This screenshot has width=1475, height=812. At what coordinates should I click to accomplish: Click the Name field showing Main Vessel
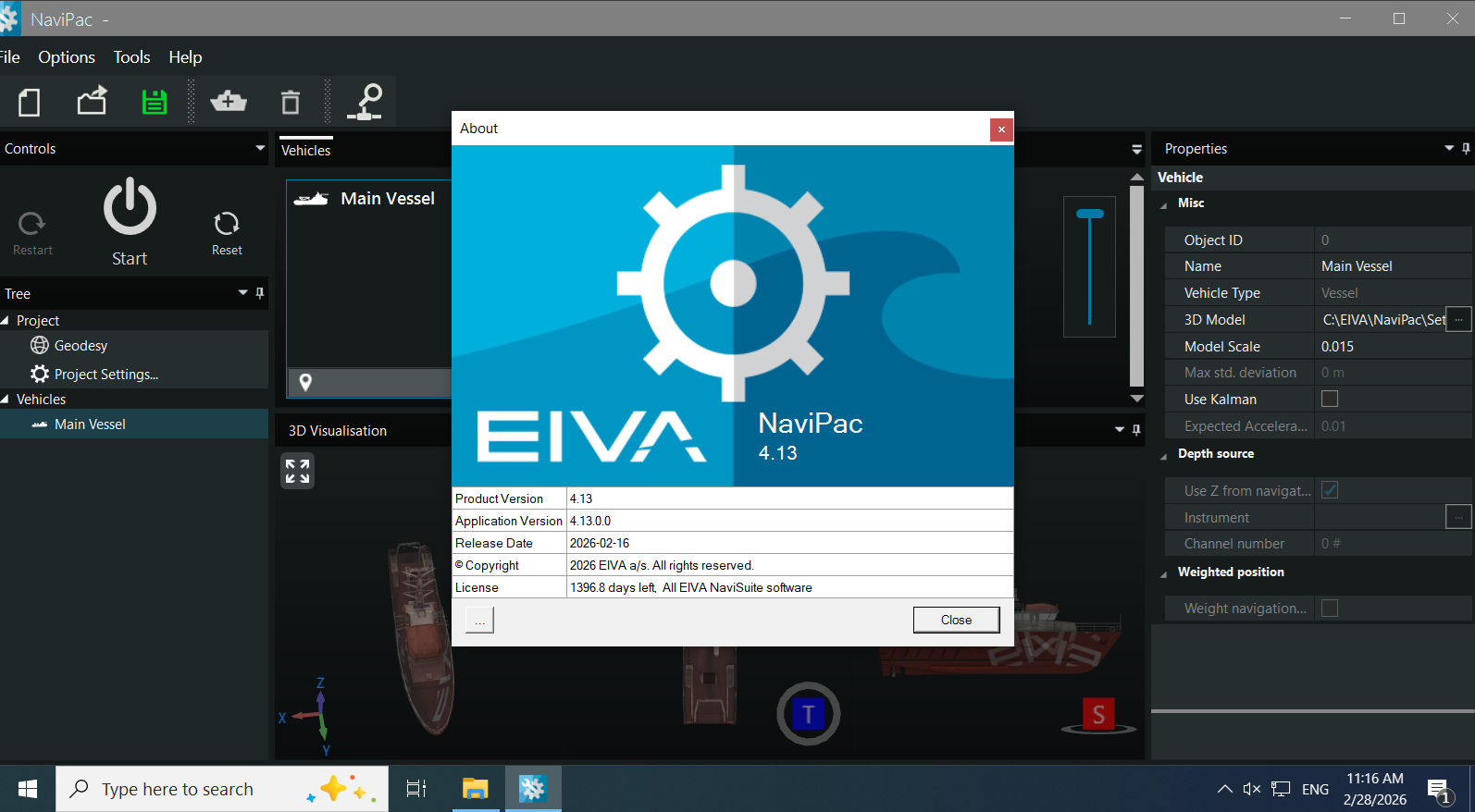tap(1393, 265)
